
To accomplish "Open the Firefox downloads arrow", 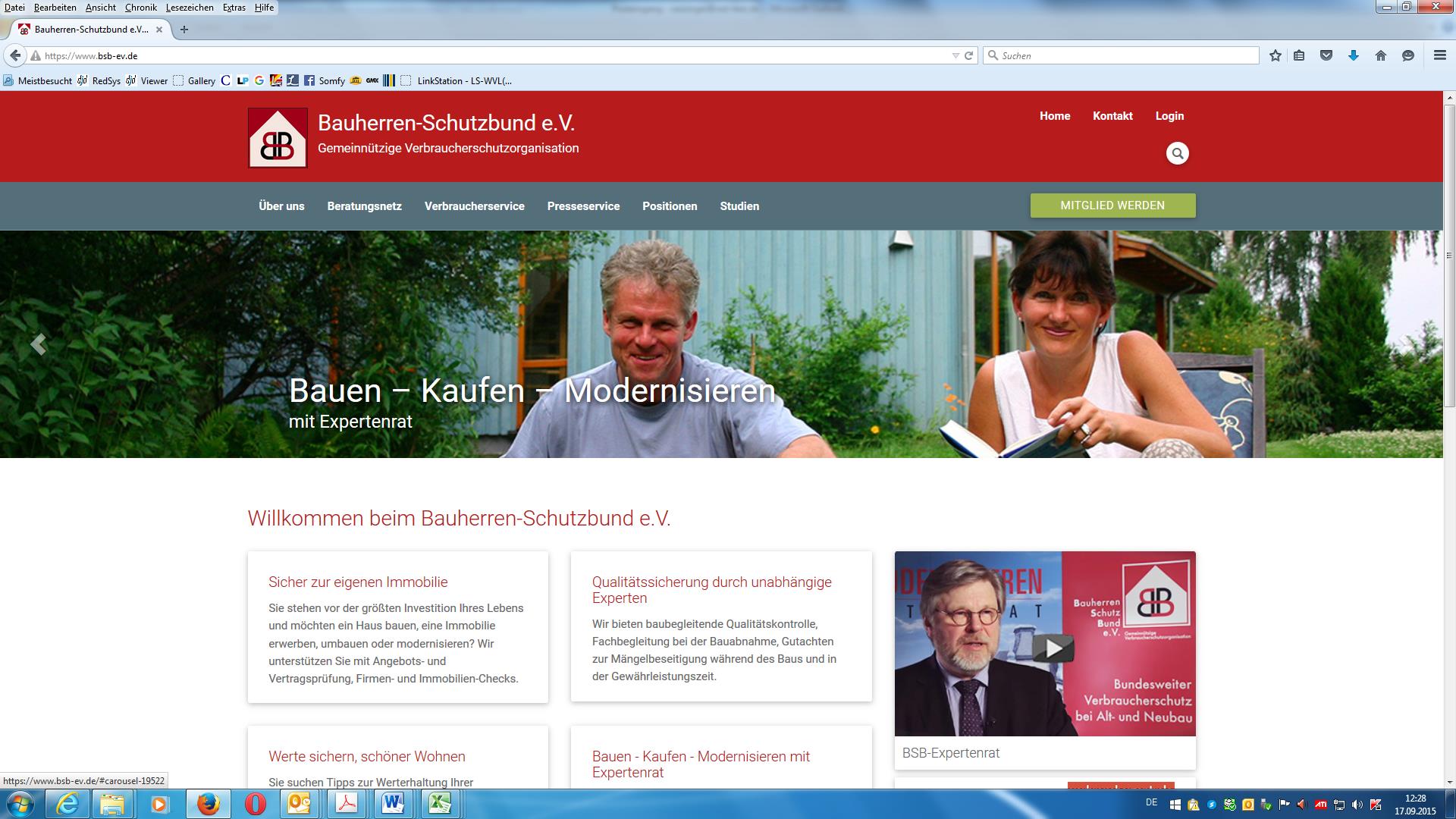I will pos(1354,55).
